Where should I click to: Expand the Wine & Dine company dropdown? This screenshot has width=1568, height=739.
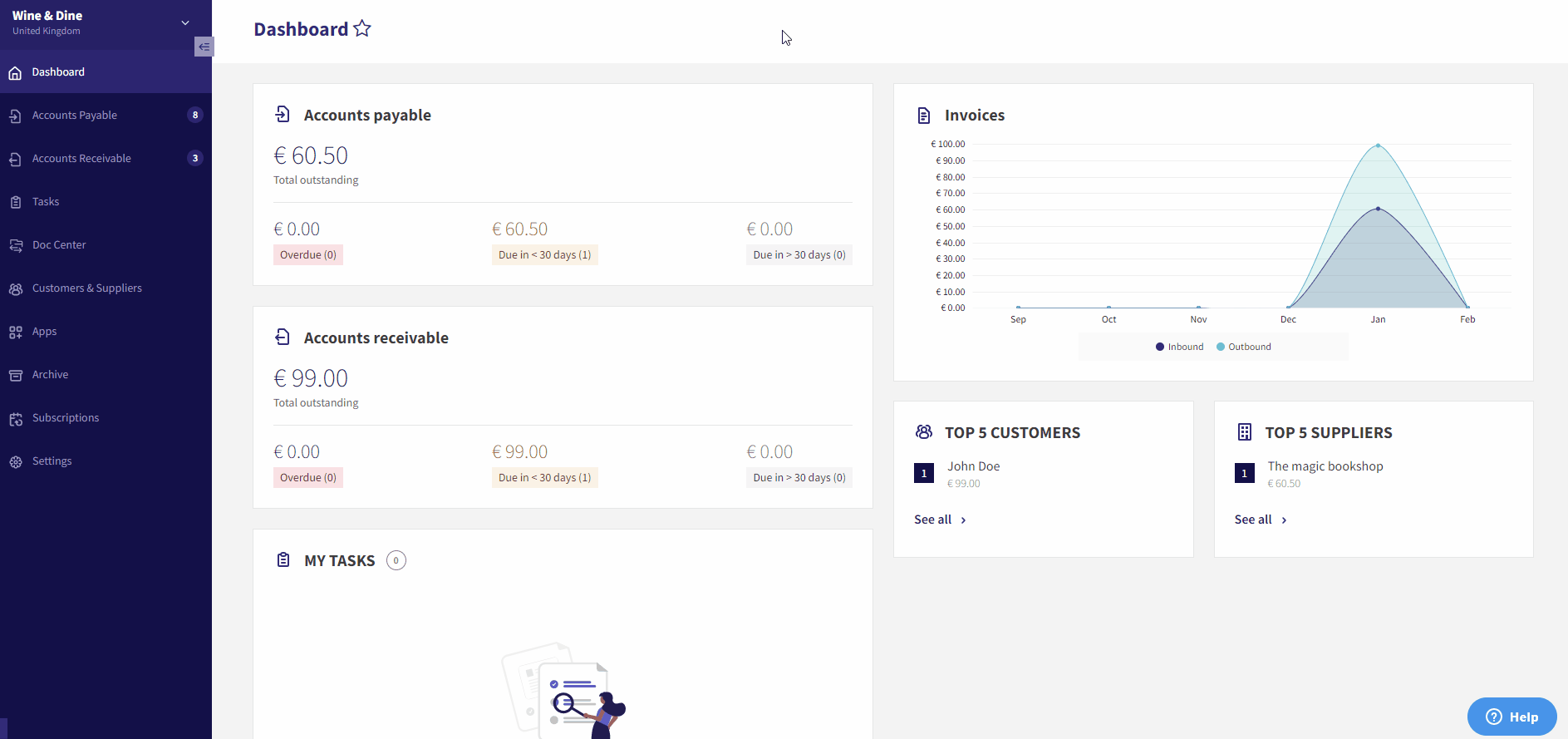pyautogui.click(x=185, y=22)
